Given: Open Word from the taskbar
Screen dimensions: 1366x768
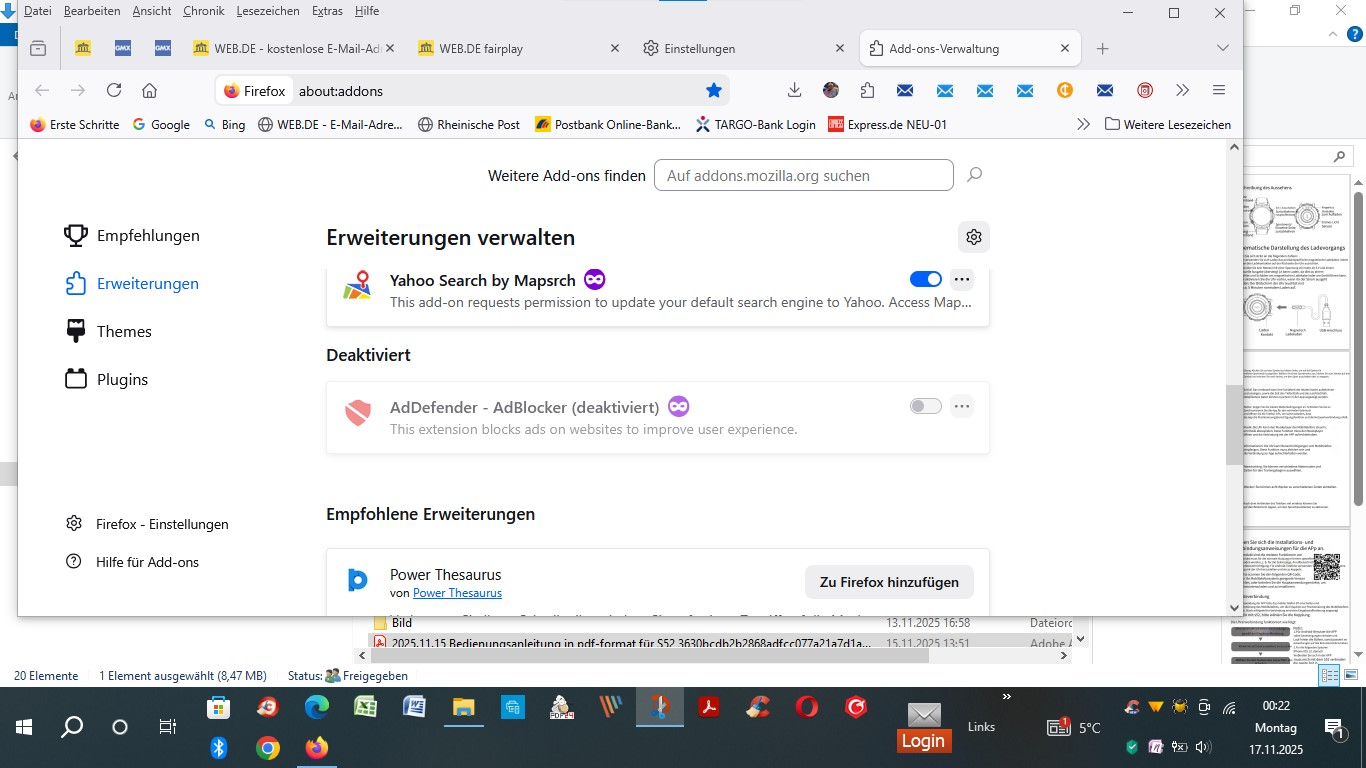Looking at the screenshot, I should tap(414, 708).
